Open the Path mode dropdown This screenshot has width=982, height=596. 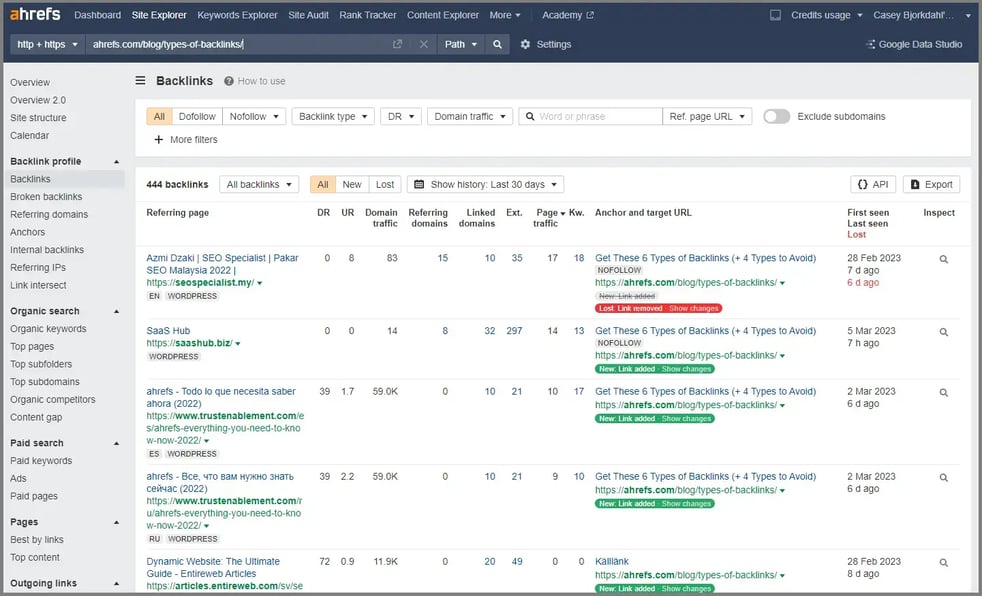[x=460, y=44]
